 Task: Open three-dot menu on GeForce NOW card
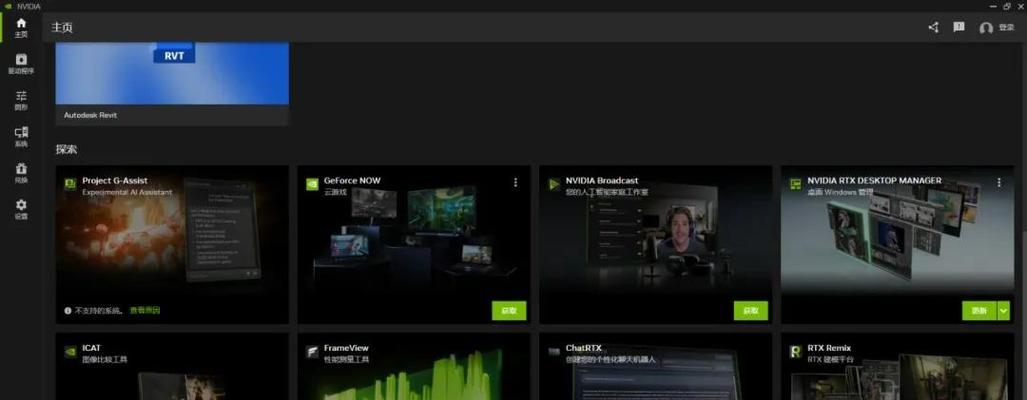click(515, 182)
